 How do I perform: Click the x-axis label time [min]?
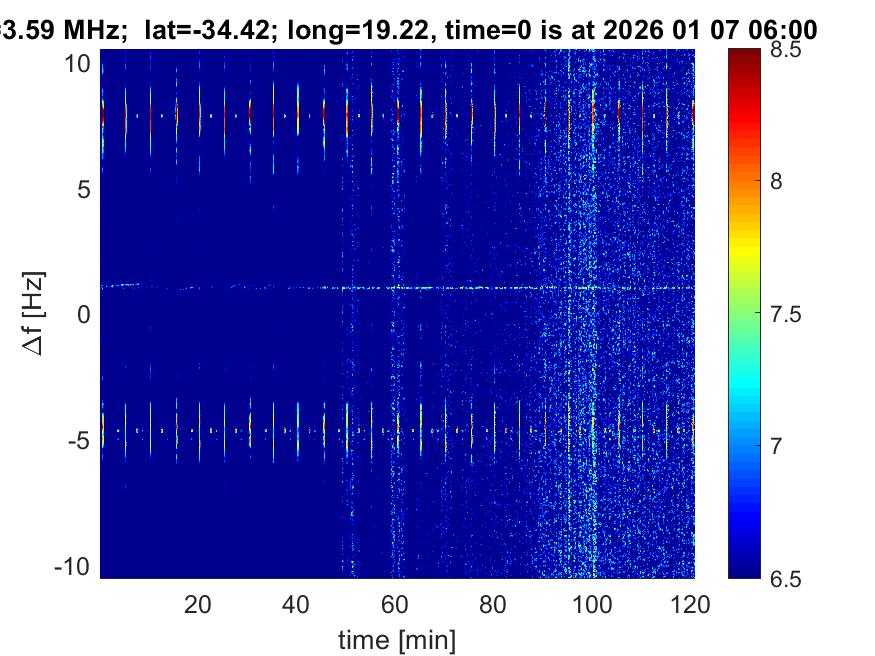tap(397, 638)
